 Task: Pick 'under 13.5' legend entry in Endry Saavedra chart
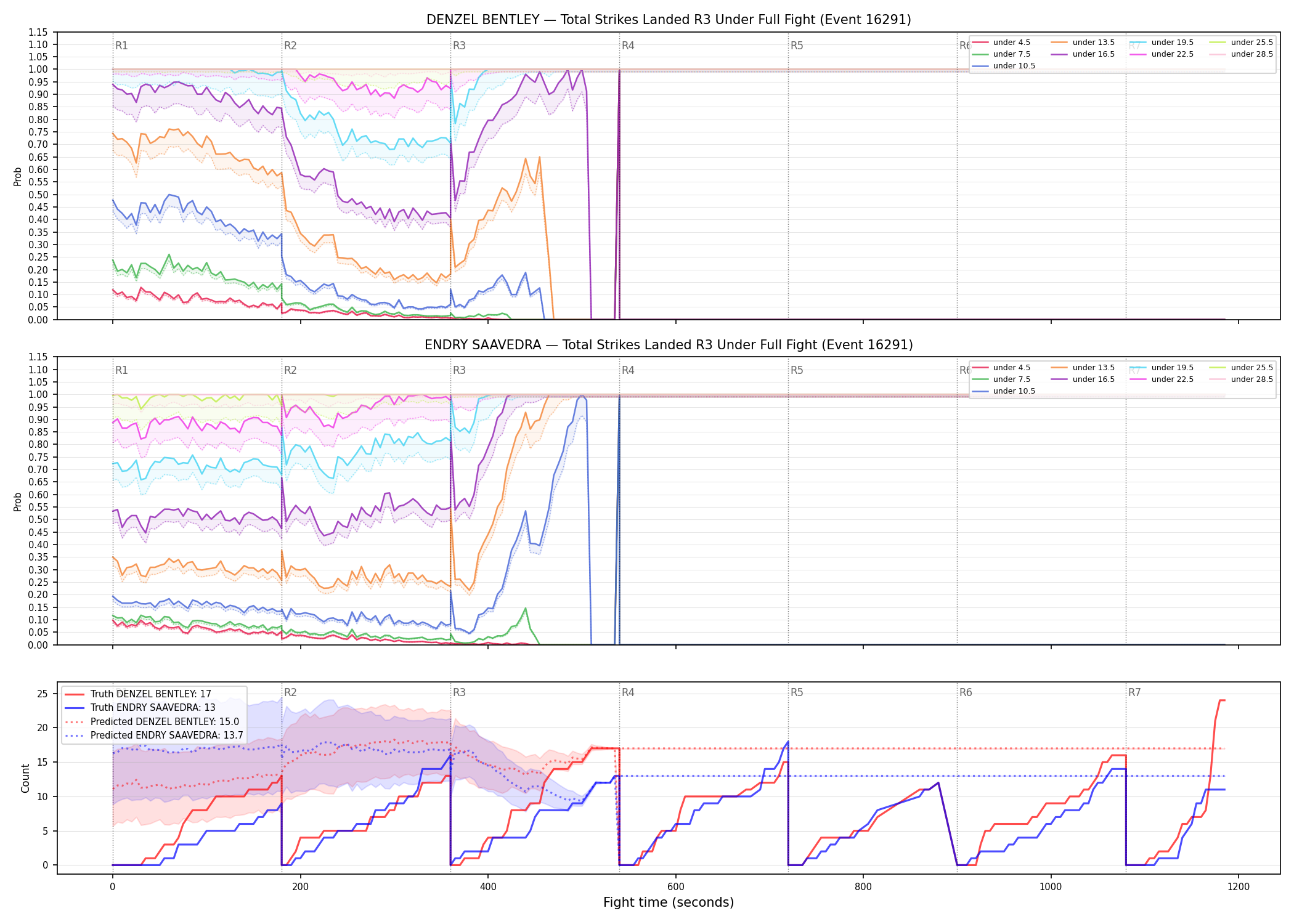pos(1083,368)
